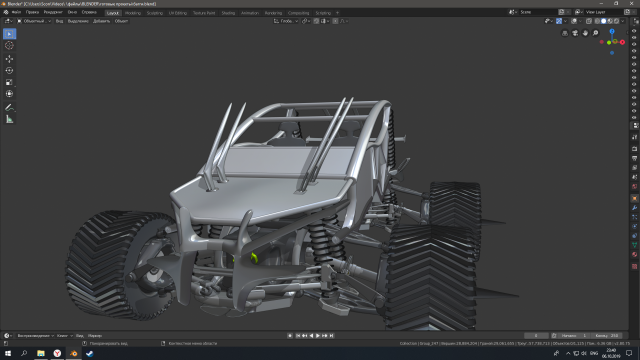Click the Blender logo menu icon
Image resolution: width=640 pixels, height=360 pixels.
(6, 12)
